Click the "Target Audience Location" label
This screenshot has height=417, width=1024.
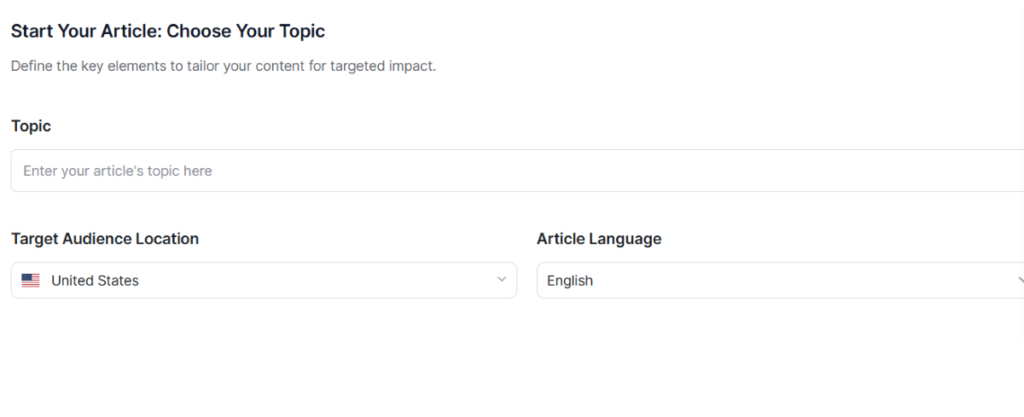(x=105, y=239)
